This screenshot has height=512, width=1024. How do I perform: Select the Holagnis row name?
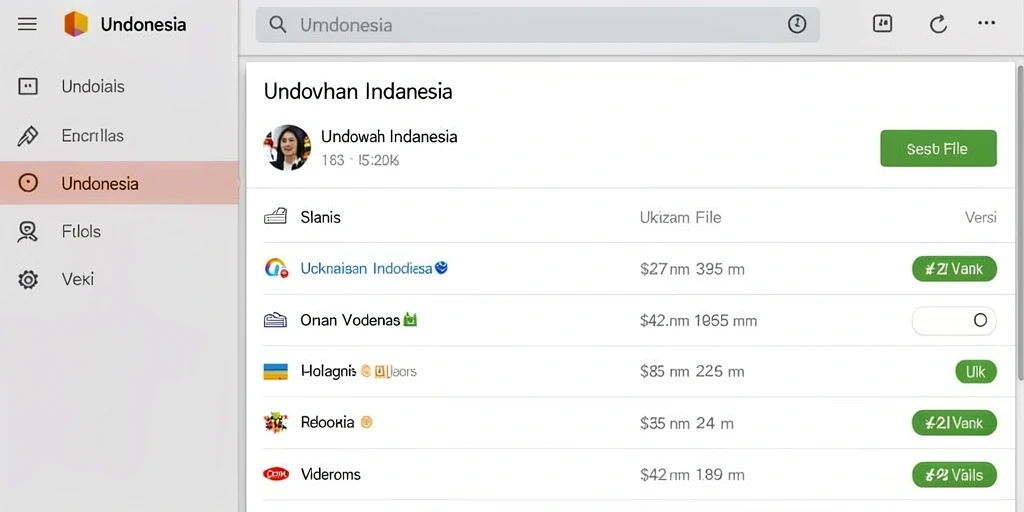point(328,372)
